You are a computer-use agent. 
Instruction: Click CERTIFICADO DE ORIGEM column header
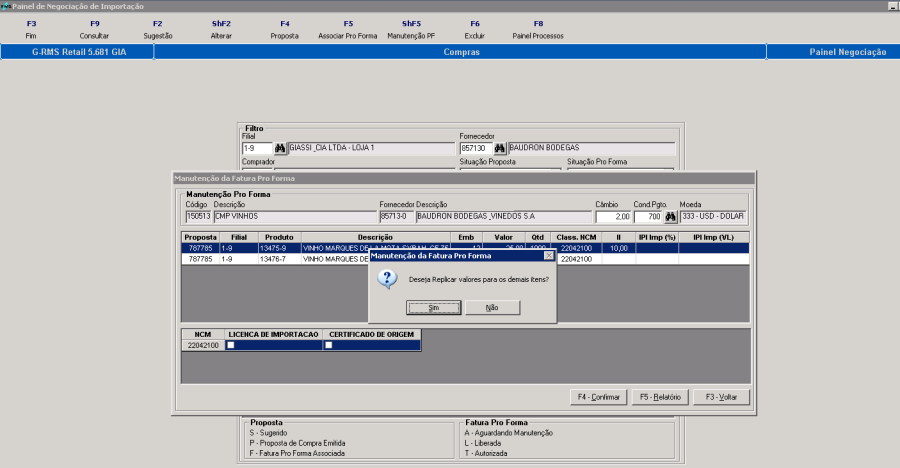(x=371, y=334)
